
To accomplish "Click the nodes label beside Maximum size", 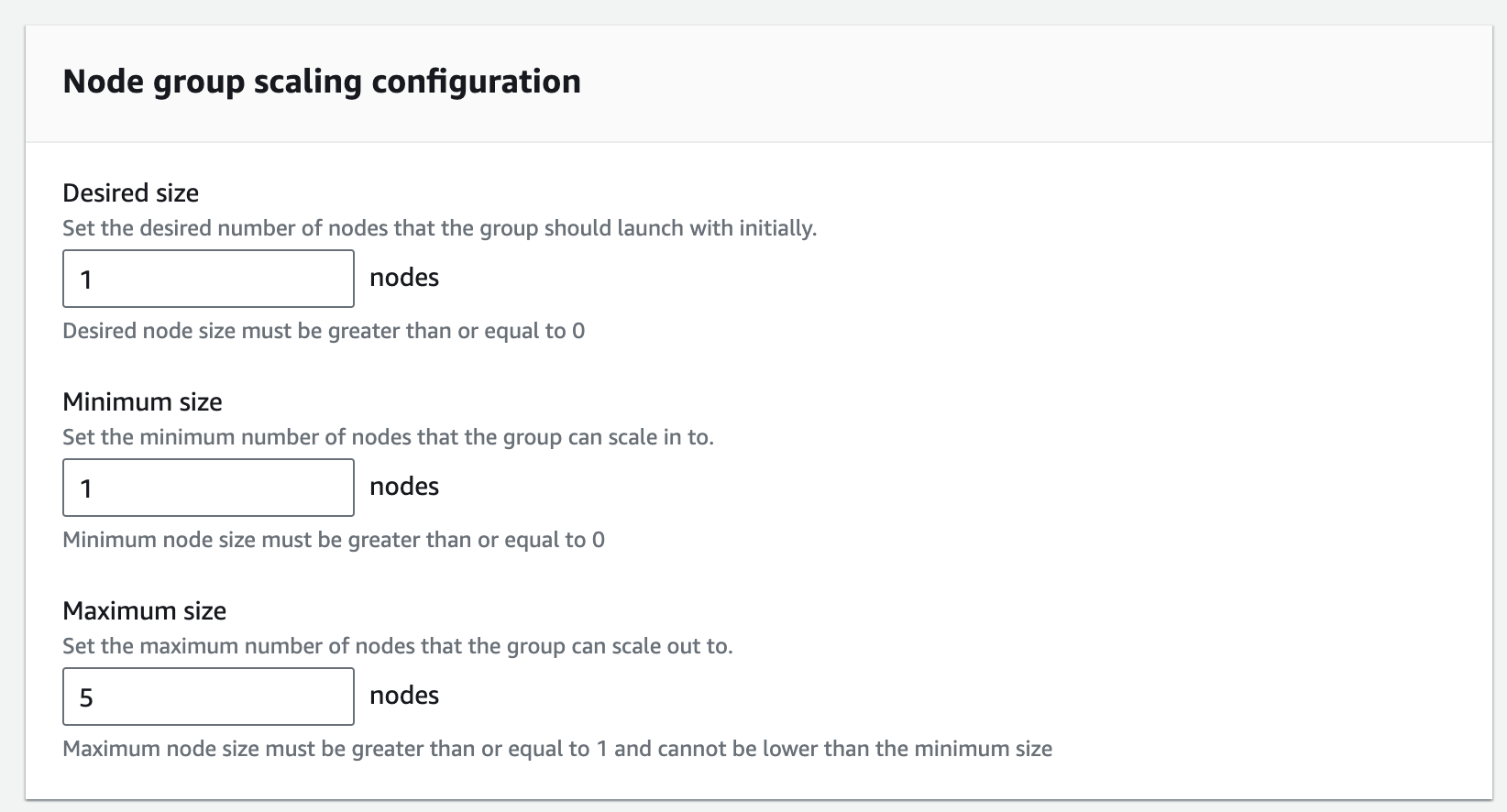I will [x=403, y=695].
